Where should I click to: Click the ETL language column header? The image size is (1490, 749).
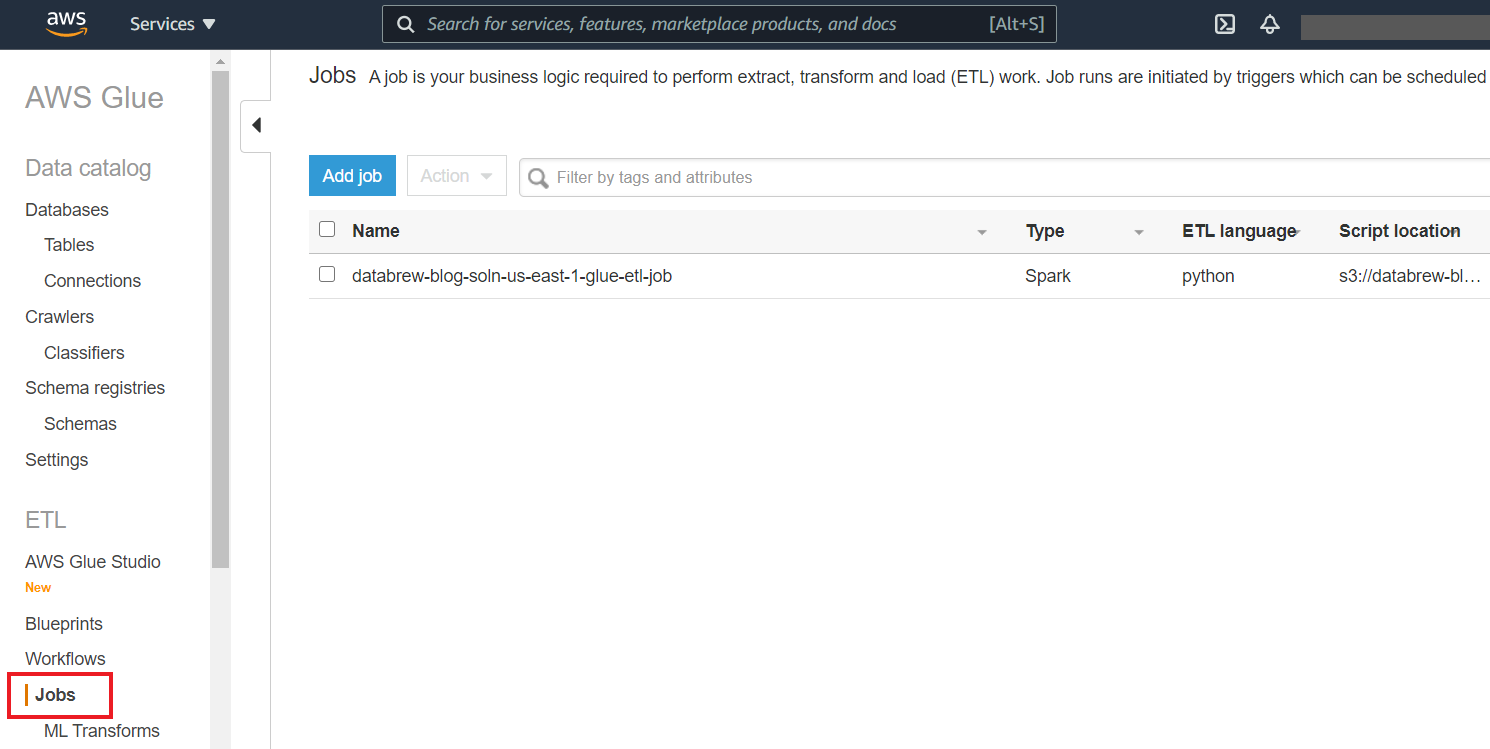click(1239, 231)
